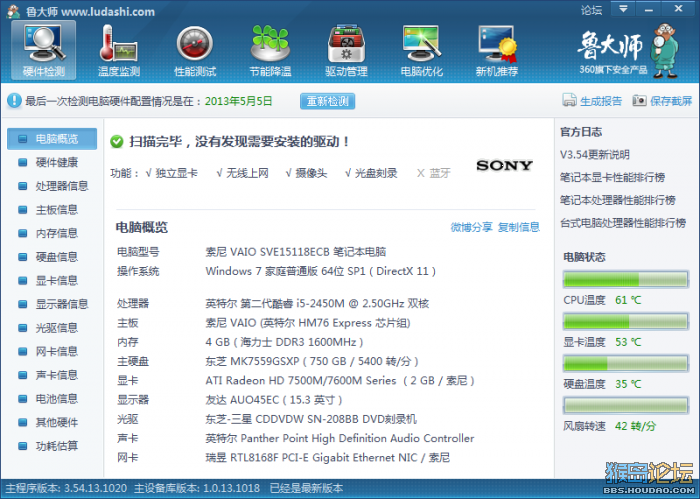Click the 4 GB 海力士 DDR3 memory text
Image resolution: width=700 pixels, height=499 pixels.
284,342
